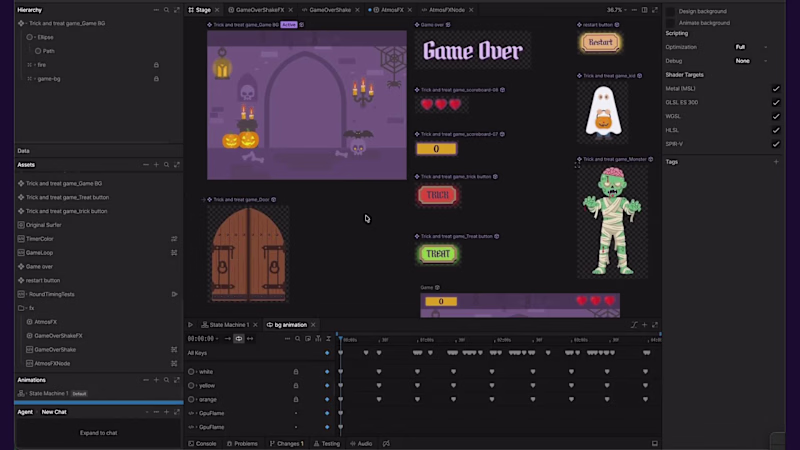This screenshot has height=450, width=800.
Task: Select restart button asset
Action: click(43, 280)
